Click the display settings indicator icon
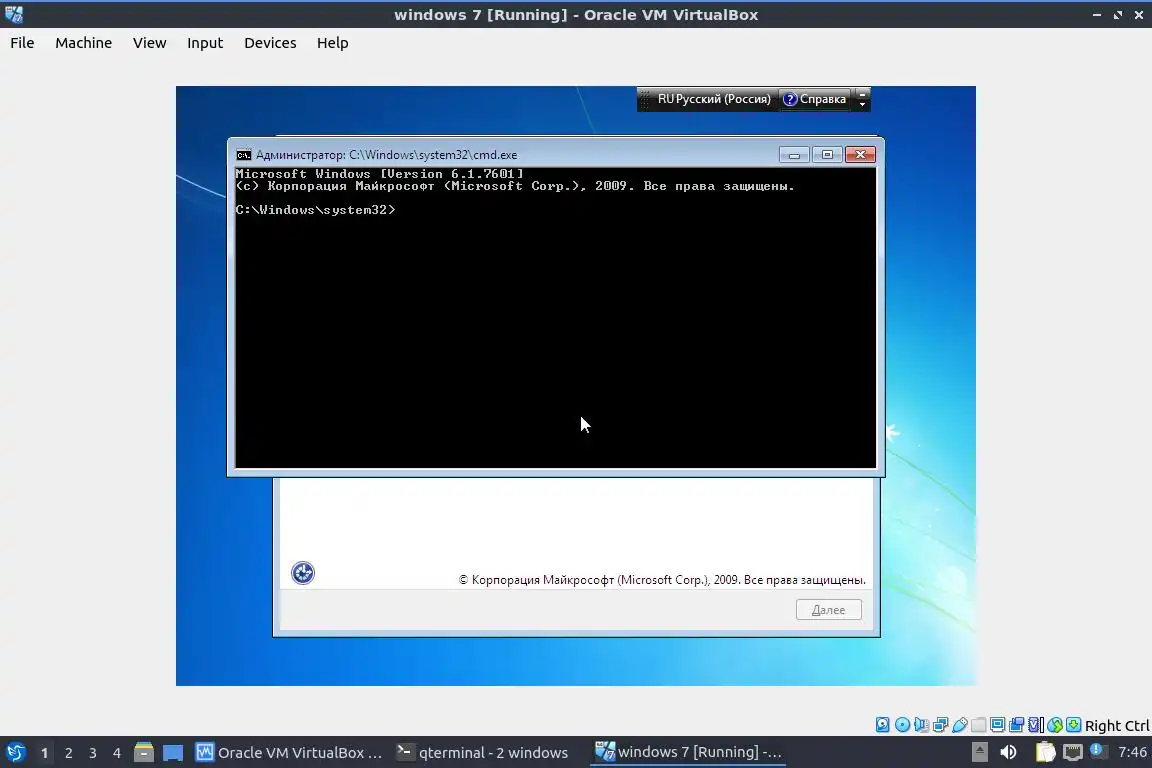 click(x=998, y=725)
